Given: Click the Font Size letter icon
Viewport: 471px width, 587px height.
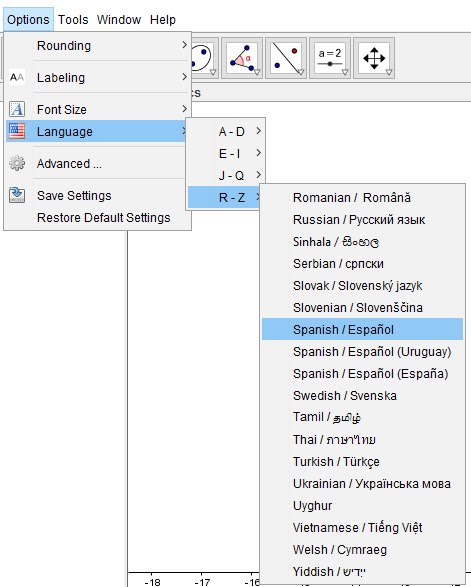Looking at the screenshot, I should point(17,109).
